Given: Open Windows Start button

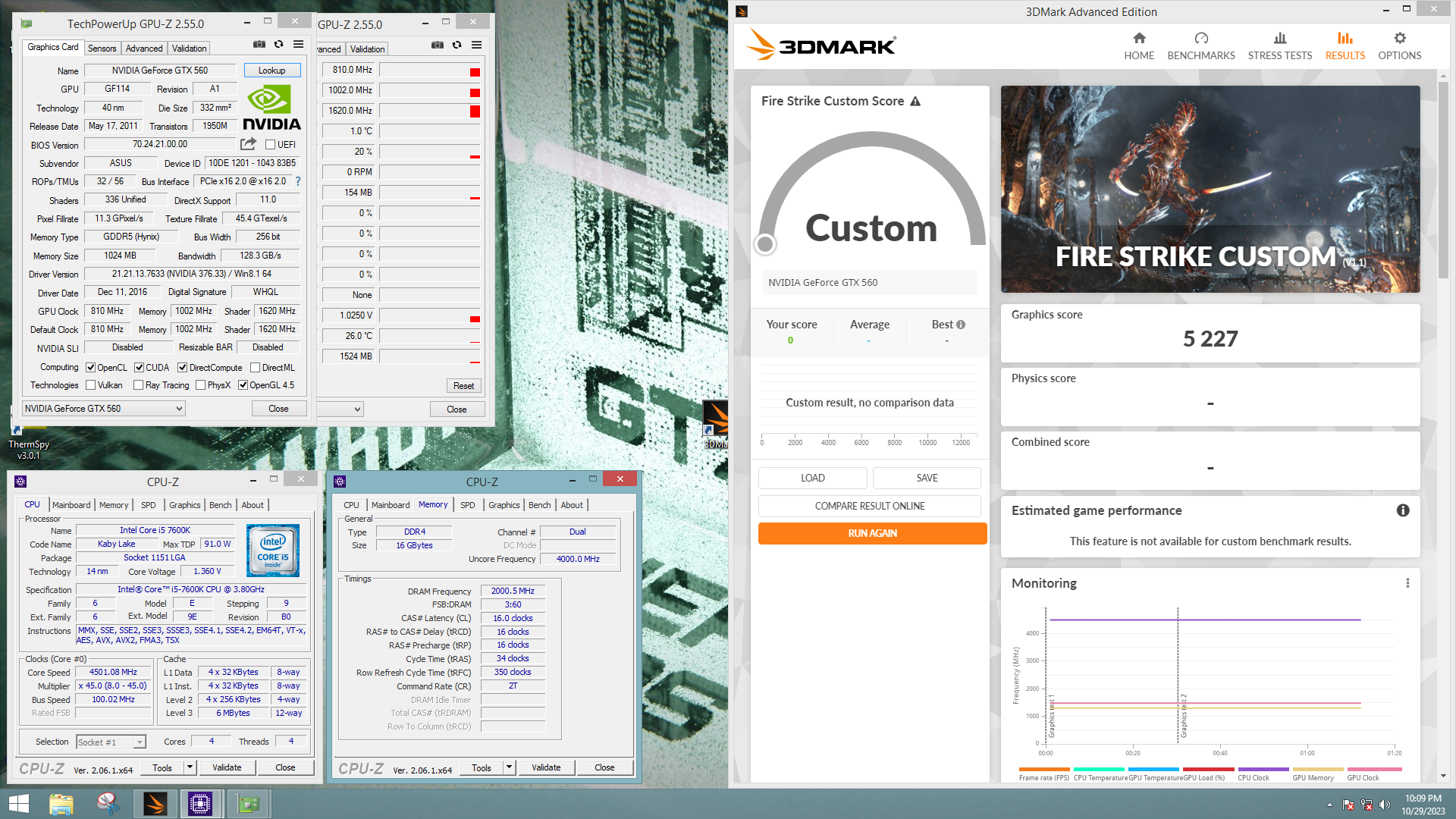Looking at the screenshot, I should [18, 804].
